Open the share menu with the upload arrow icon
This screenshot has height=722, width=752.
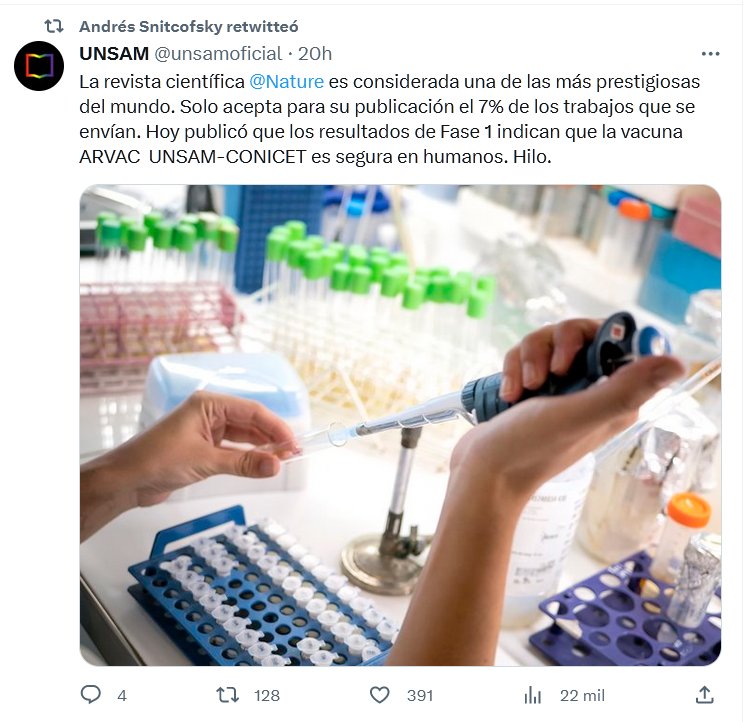pos(704,694)
